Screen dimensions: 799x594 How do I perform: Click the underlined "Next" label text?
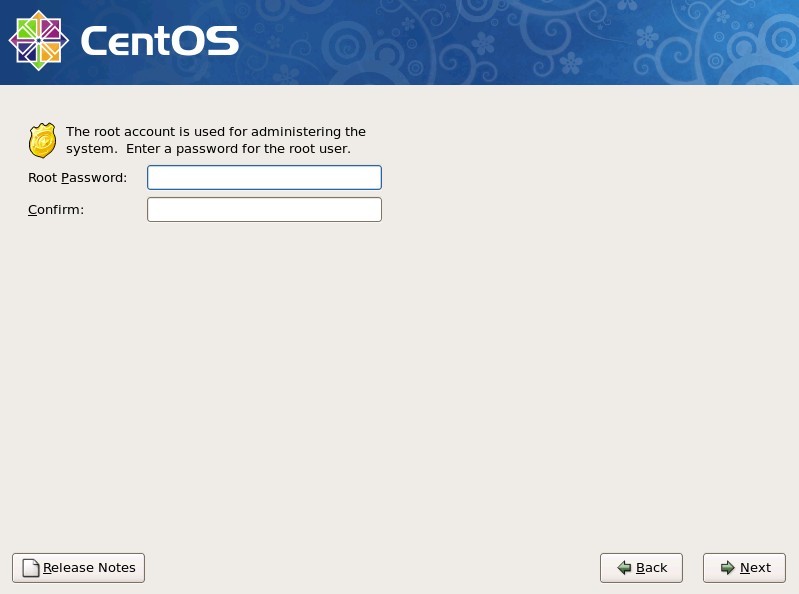[x=755, y=568]
